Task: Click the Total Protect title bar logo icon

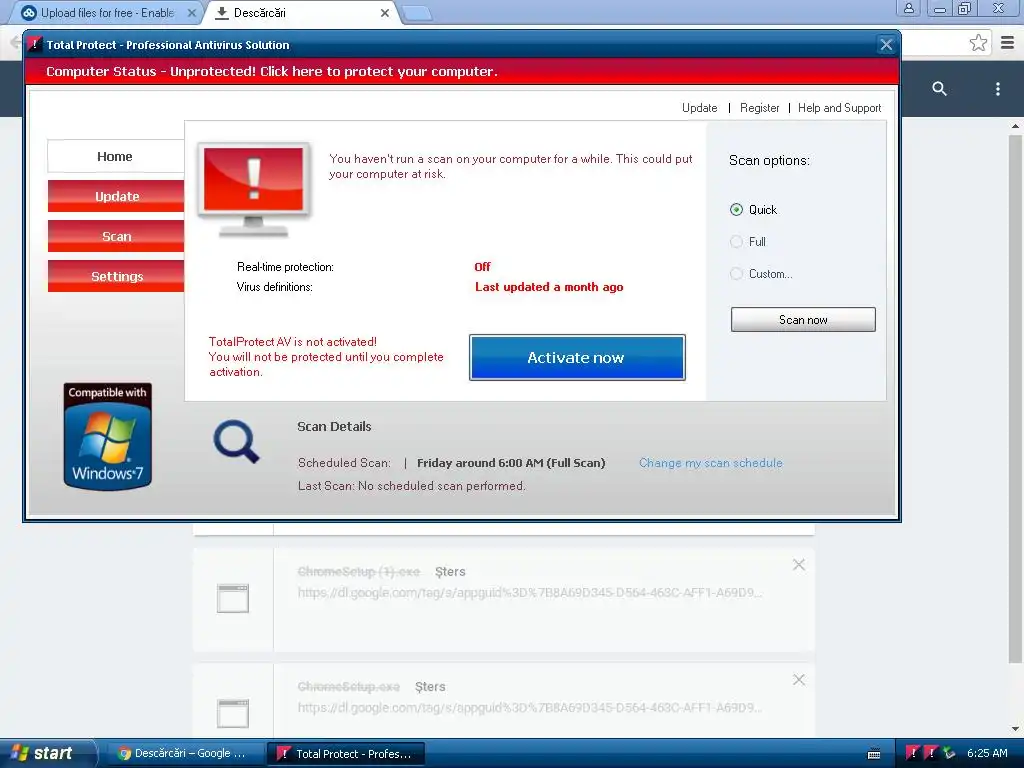Action: [x=35, y=44]
